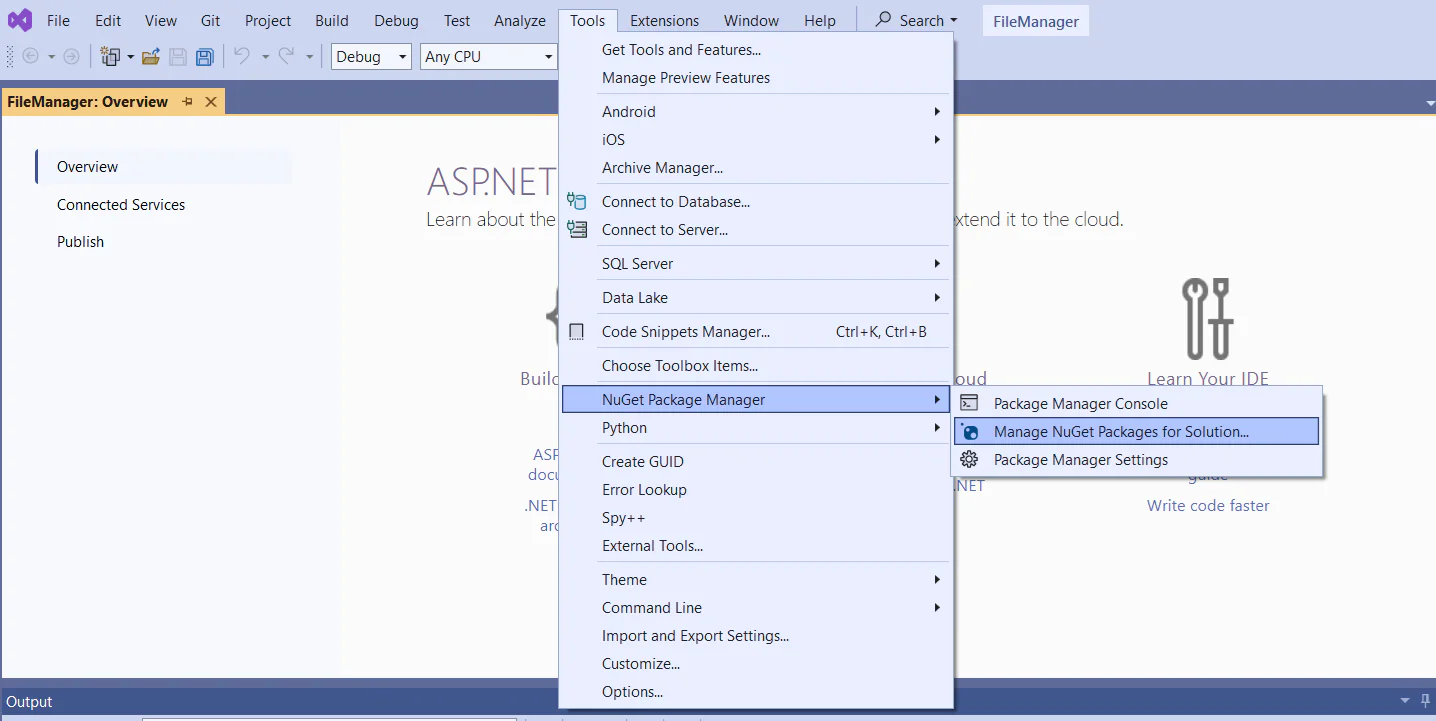Expand the New Project dropdown arrow

pyautogui.click(x=130, y=57)
